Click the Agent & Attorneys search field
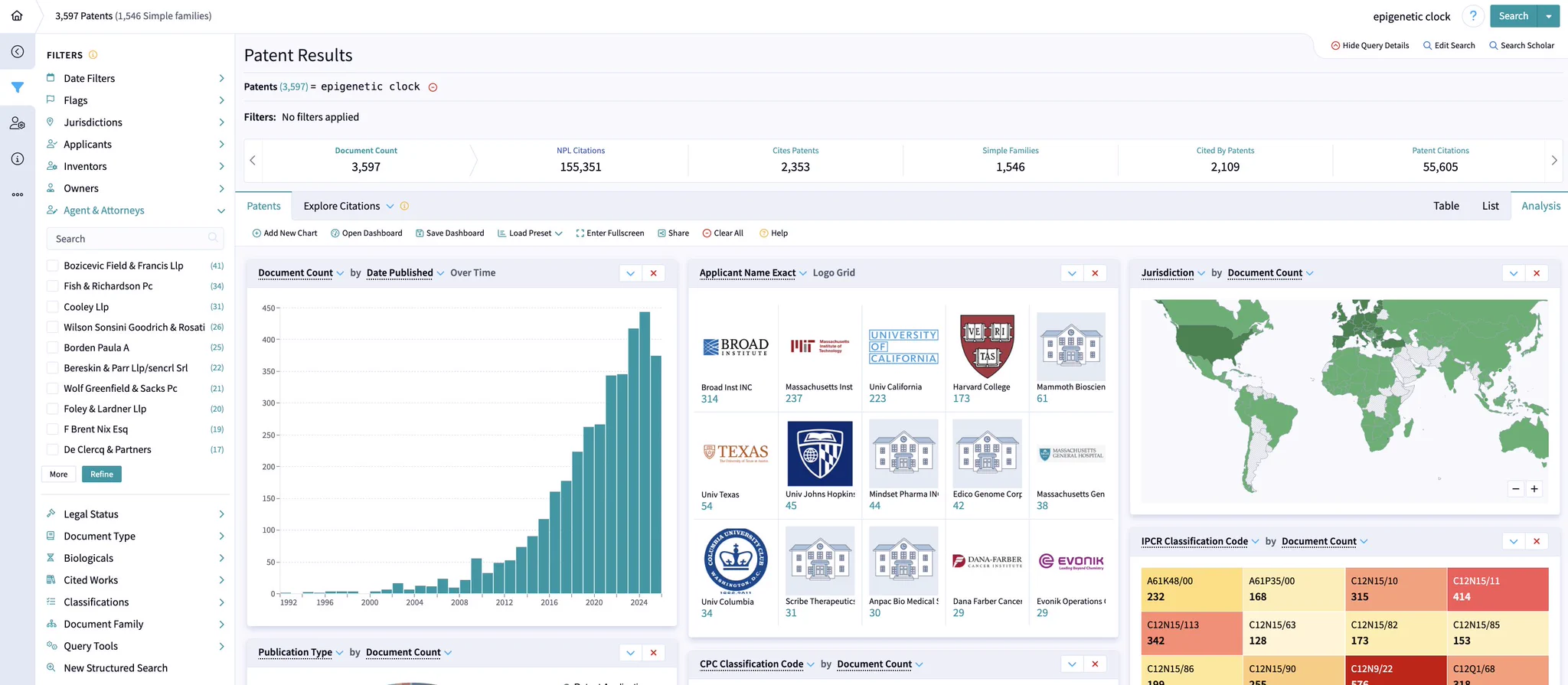The height and width of the screenshot is (685, 1568). [135, 239]
